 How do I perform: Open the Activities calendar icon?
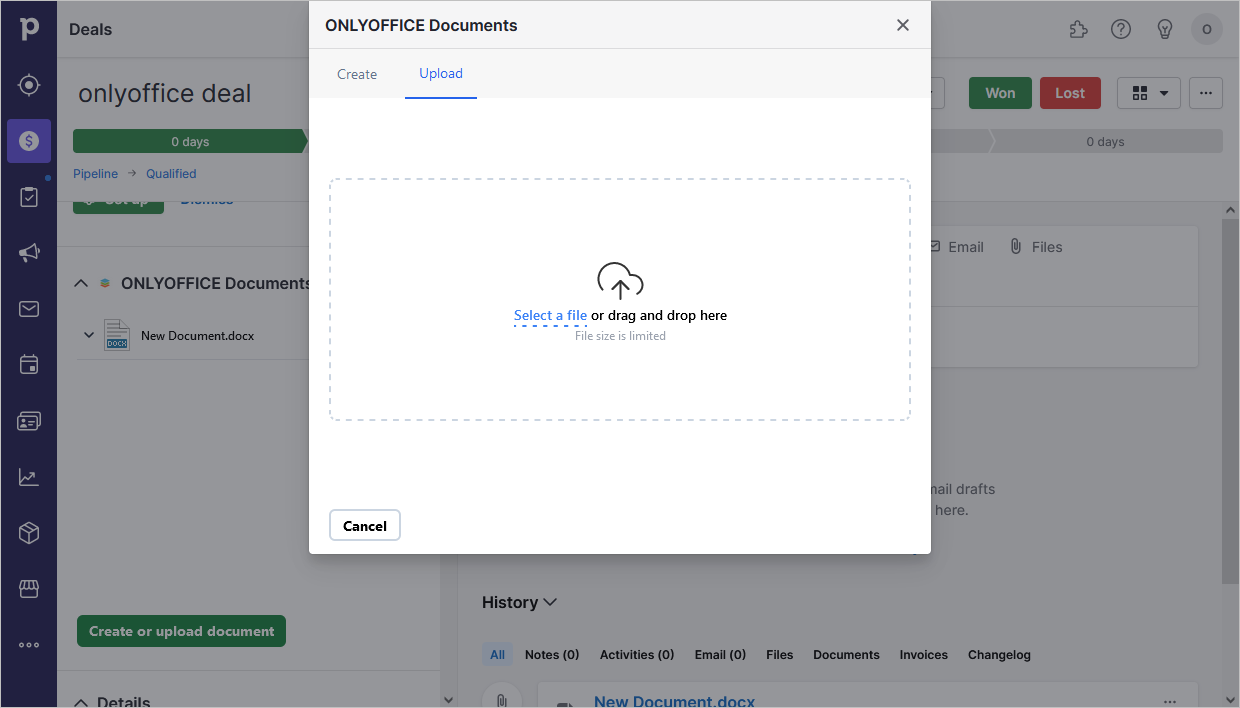click(x=29, y=365)
